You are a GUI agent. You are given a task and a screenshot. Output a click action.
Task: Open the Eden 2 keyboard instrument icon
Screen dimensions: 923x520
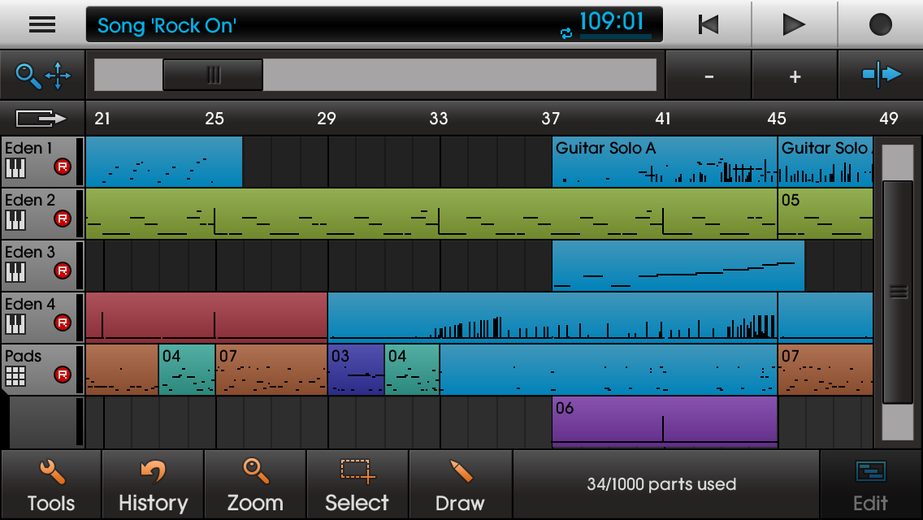tap(16, 220)
